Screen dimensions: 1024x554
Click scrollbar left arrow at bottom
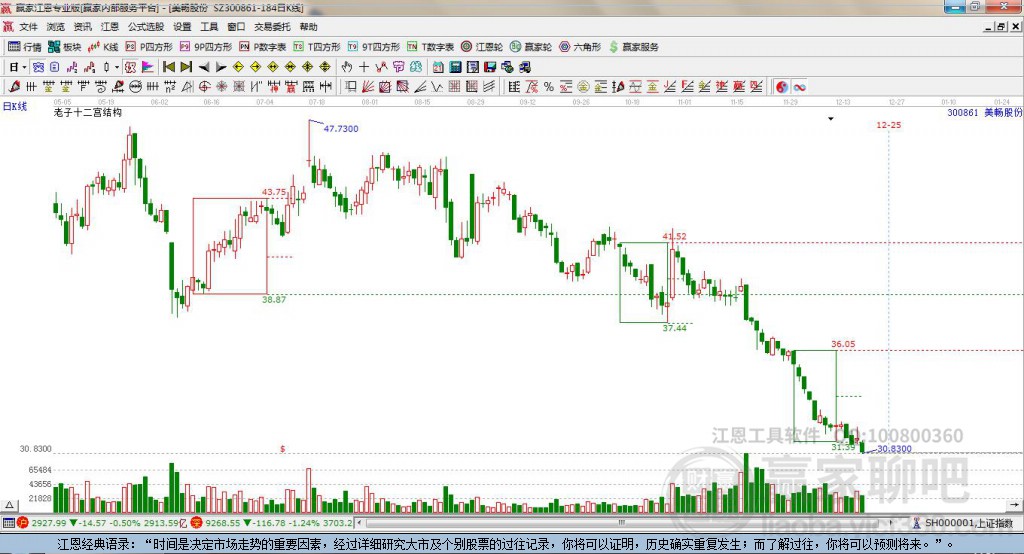pyautogui.click(x=360, y=523)
